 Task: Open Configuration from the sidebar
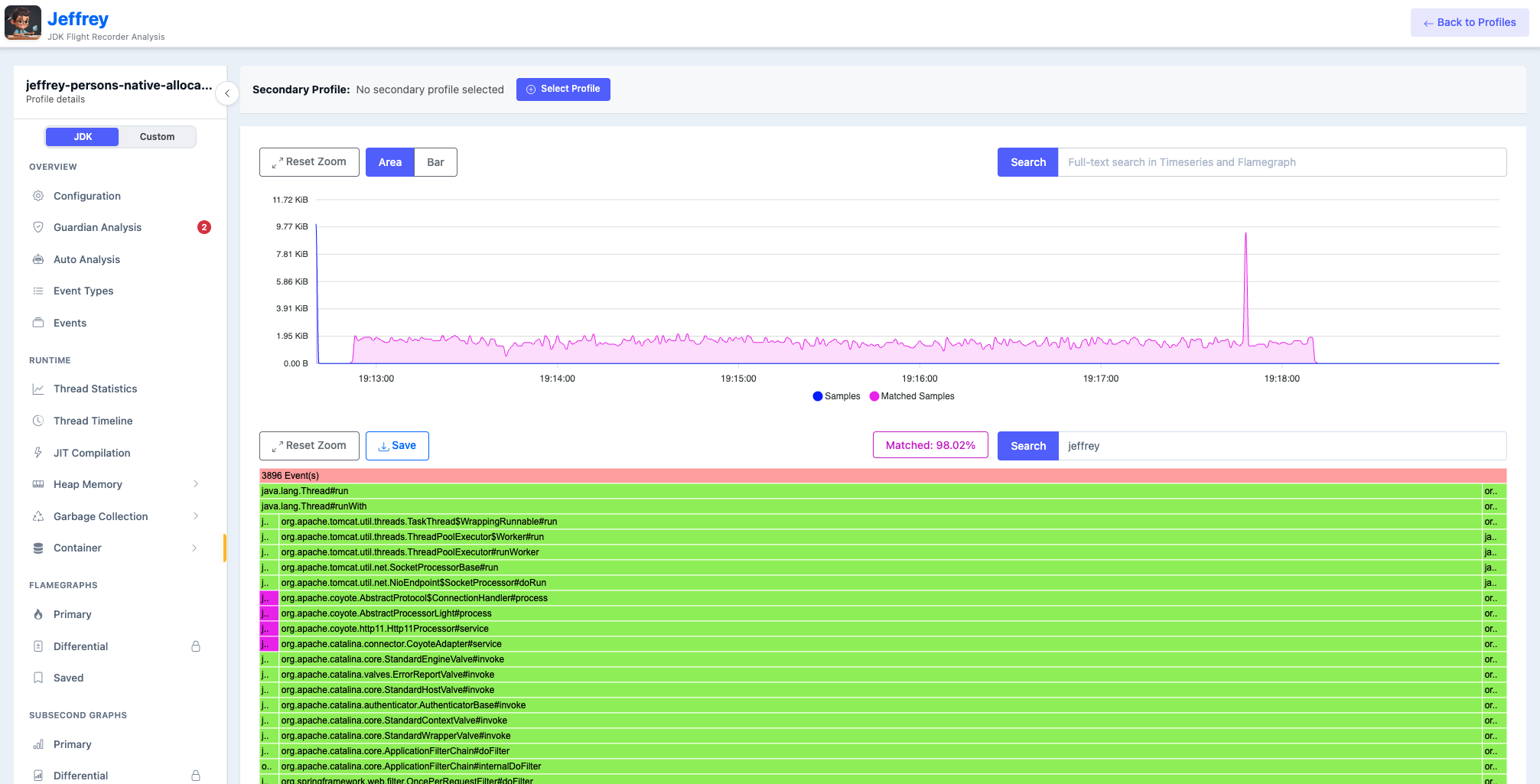[86, 196]
